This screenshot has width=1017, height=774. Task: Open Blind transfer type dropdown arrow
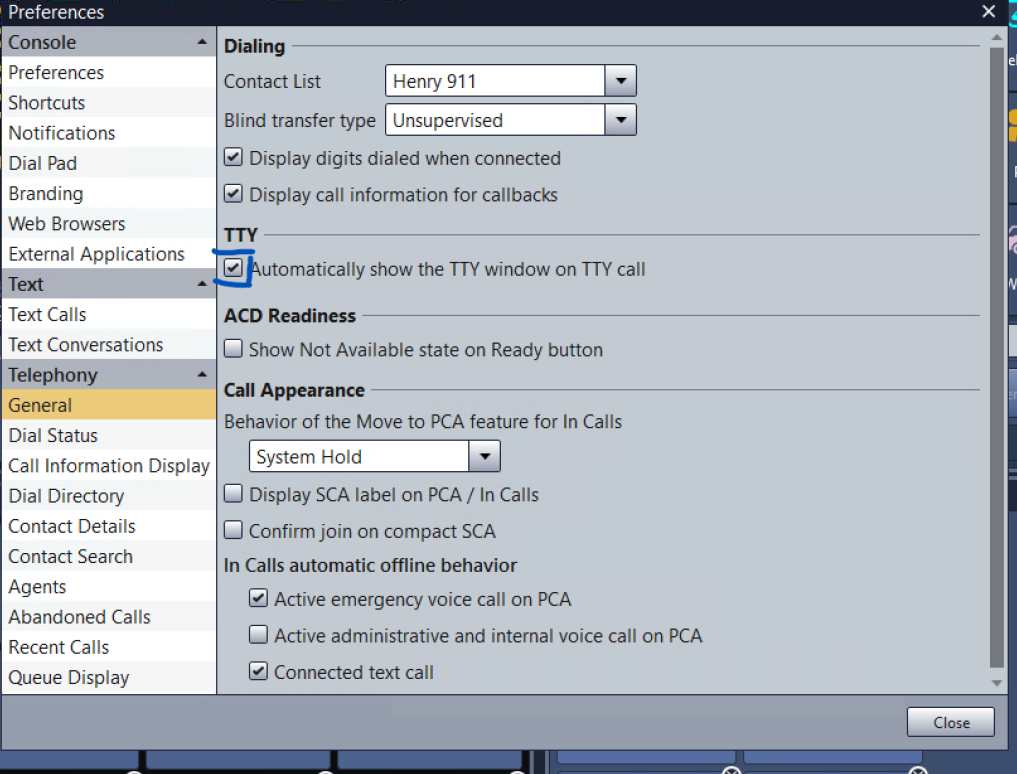[621, 120]
